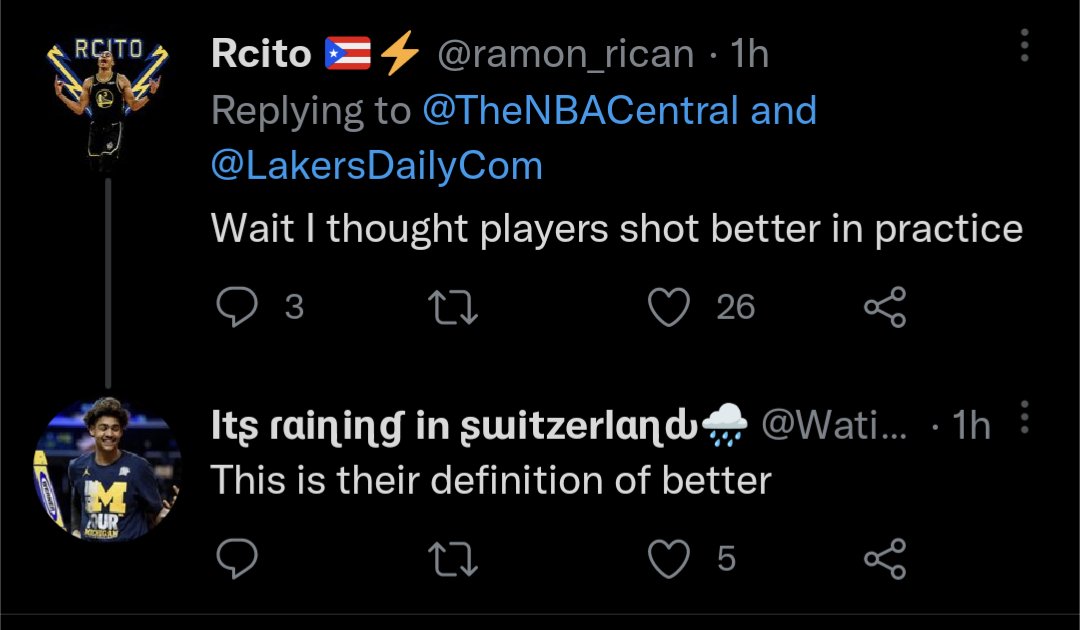1080x630 pixels.
Task: Open the @ramon_rican handle
Action: (565, 55)
